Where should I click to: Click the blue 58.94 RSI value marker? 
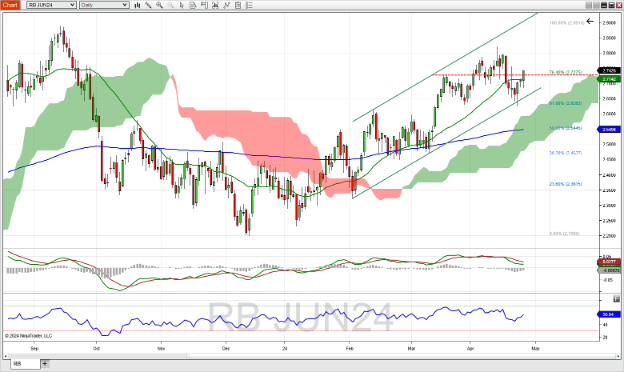(x=609, y=314)
